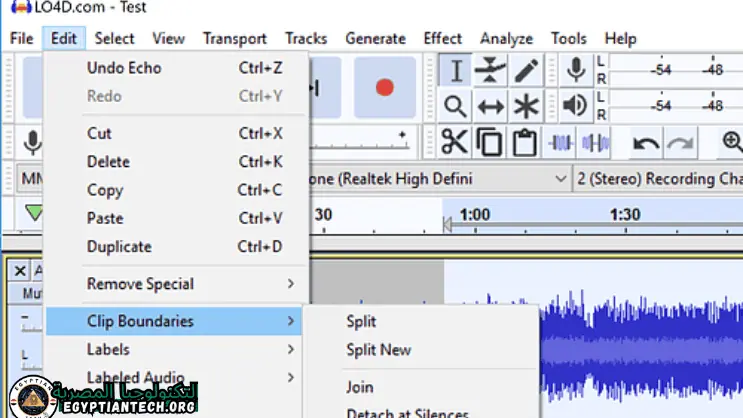Choose Split New in submenu

coord(421,350)
